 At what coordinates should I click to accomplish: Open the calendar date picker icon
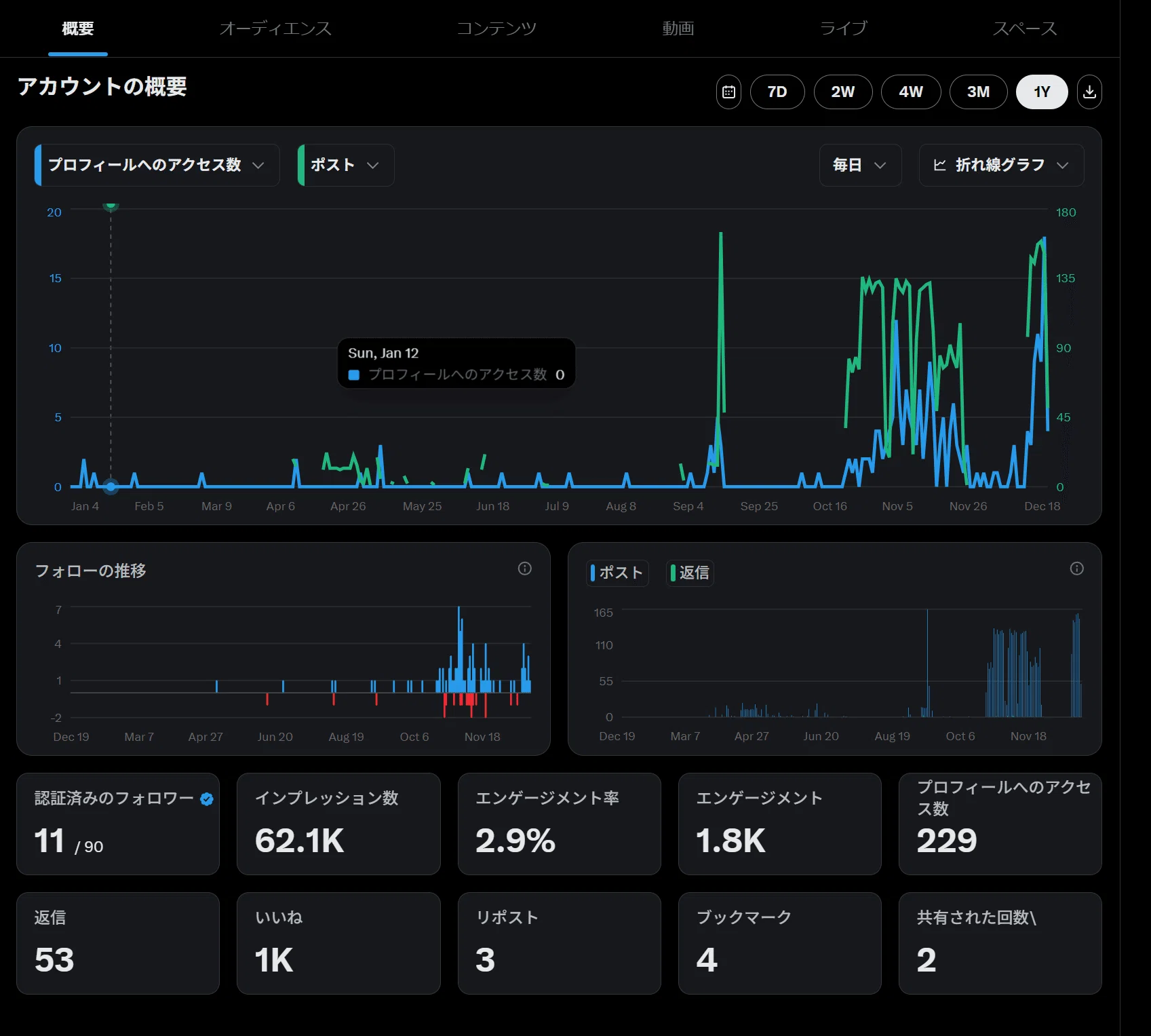(x=728, y=92)
